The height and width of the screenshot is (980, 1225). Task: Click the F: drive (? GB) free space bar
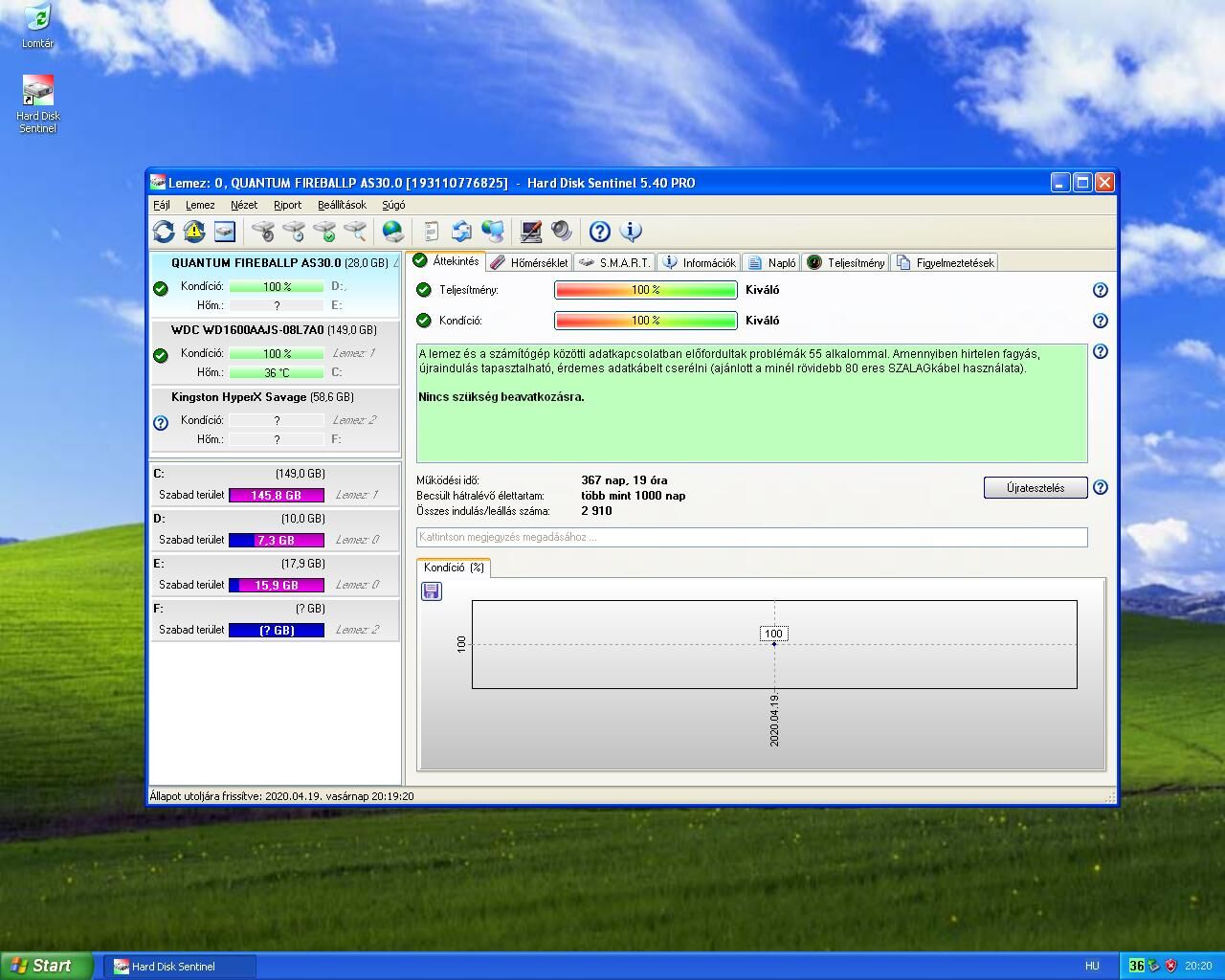(x=277, y=631)
